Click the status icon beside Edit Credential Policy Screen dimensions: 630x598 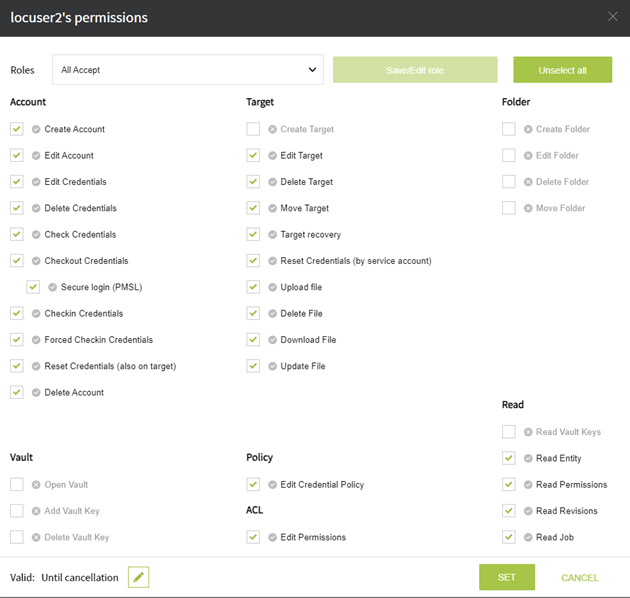pos(272,485)
